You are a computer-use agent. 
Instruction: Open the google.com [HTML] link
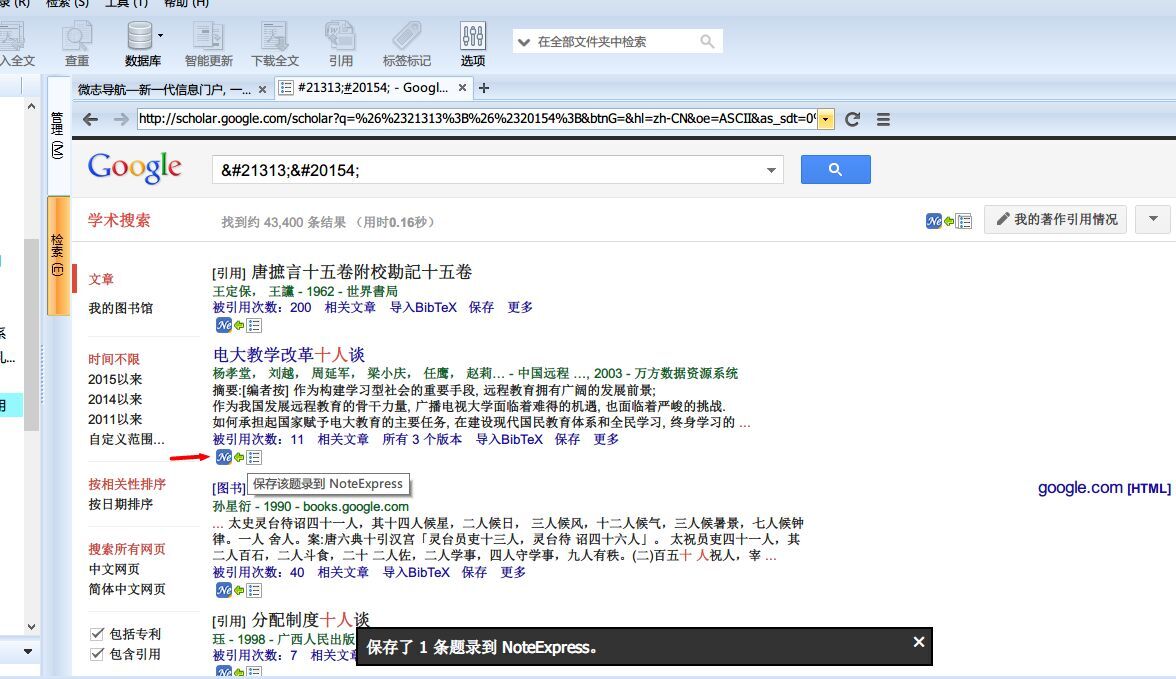pos(1104,488)
